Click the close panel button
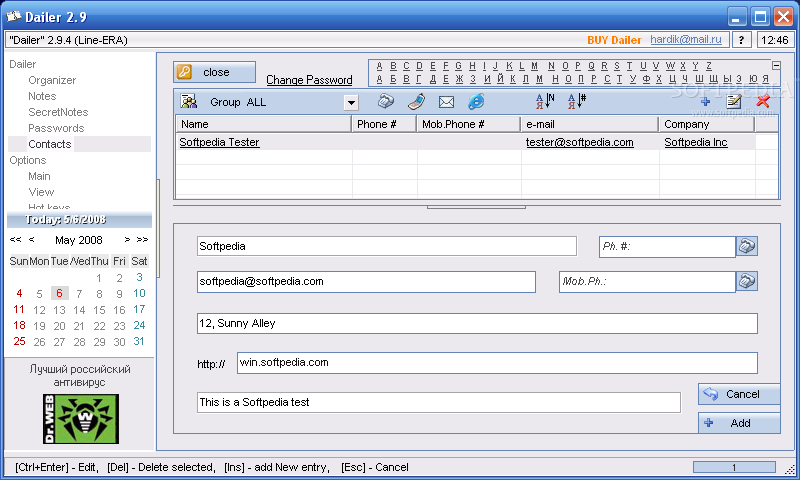 coord(214,72)
